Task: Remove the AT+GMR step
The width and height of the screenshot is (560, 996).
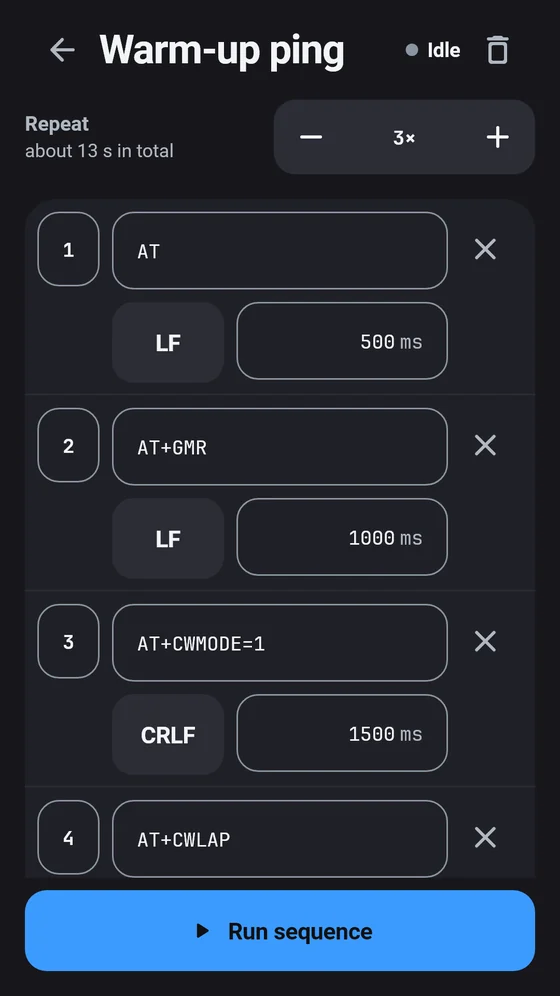Action: [485, 446]
